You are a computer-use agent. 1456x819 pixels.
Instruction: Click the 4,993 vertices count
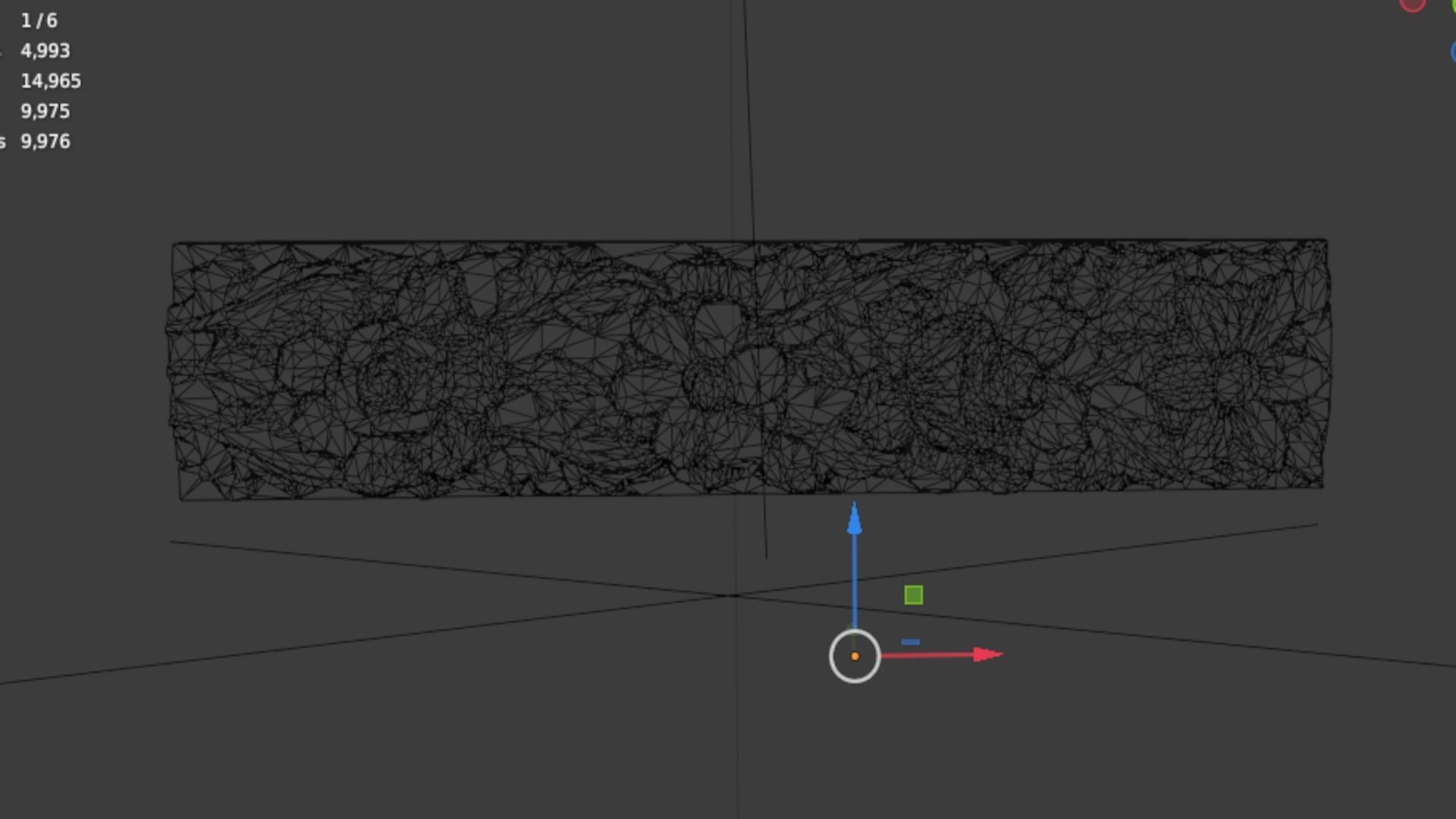pyautogui.click(x=45, y=51)
